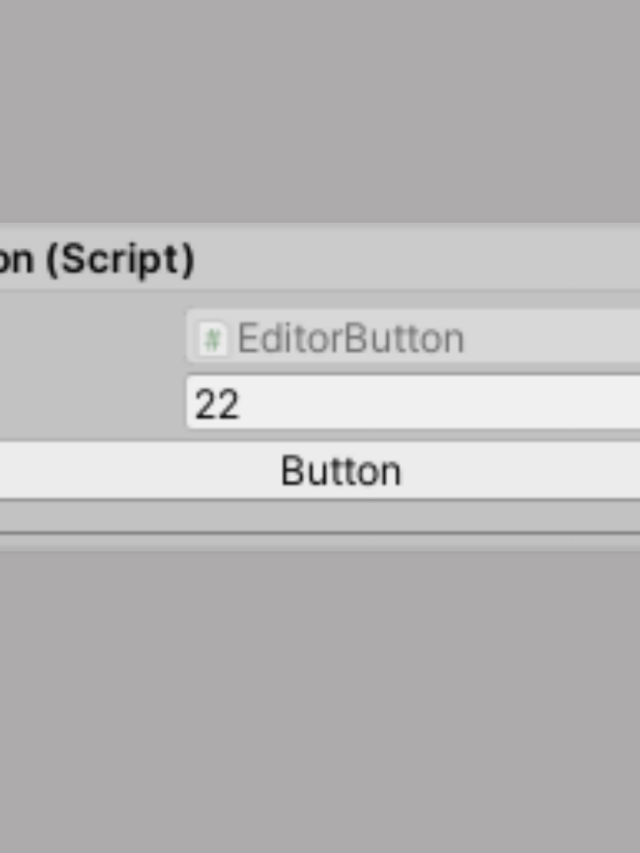This screenshot has height=853, width=640.
Task: Click the EditorButton script name text
Action: (x=350, y=338)
